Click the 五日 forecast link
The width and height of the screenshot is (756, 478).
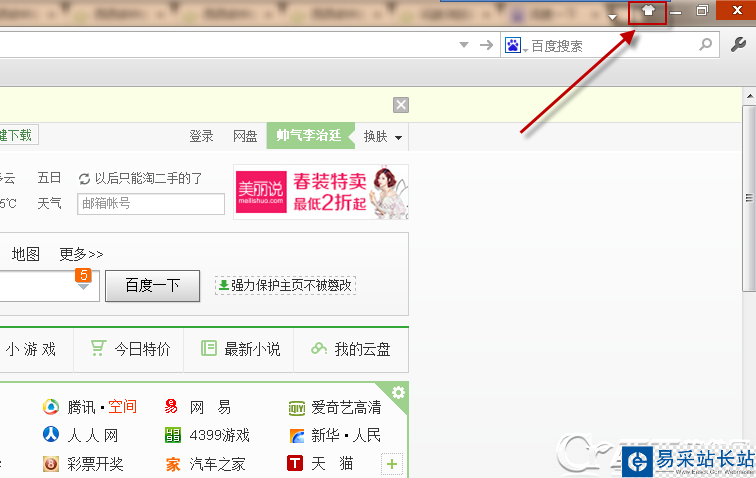click(49, 178)
